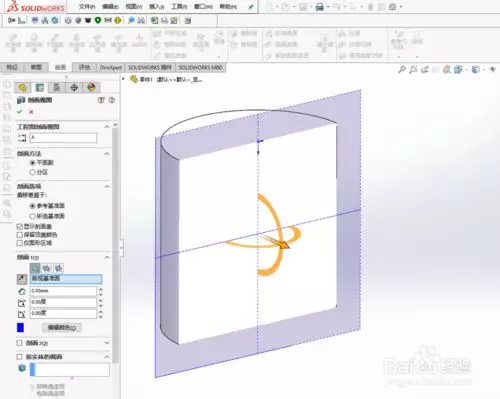Open the 窗口 (Window) menu
Viewport: 500px width, 399px height.
[x=203, y=6]
